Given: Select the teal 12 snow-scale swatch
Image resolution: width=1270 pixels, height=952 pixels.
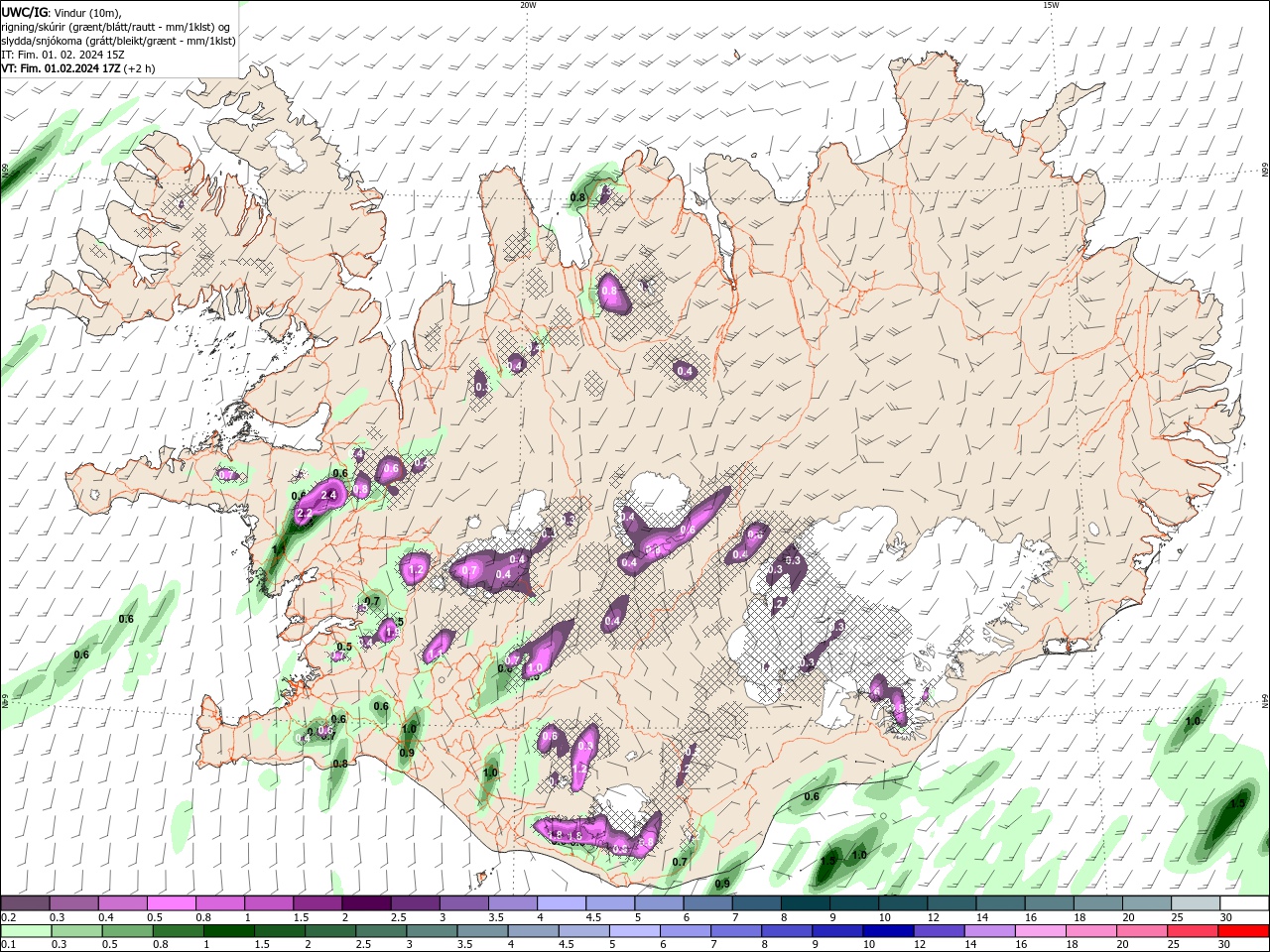Looking at the screenshot, I should (952, 903).
